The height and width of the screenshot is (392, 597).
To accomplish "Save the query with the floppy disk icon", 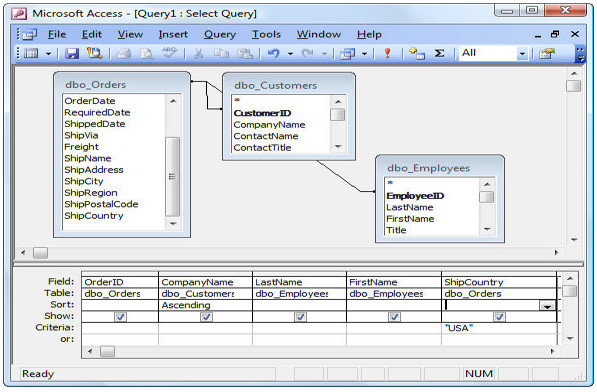I will pyautogui.click(x=72, y=53).
